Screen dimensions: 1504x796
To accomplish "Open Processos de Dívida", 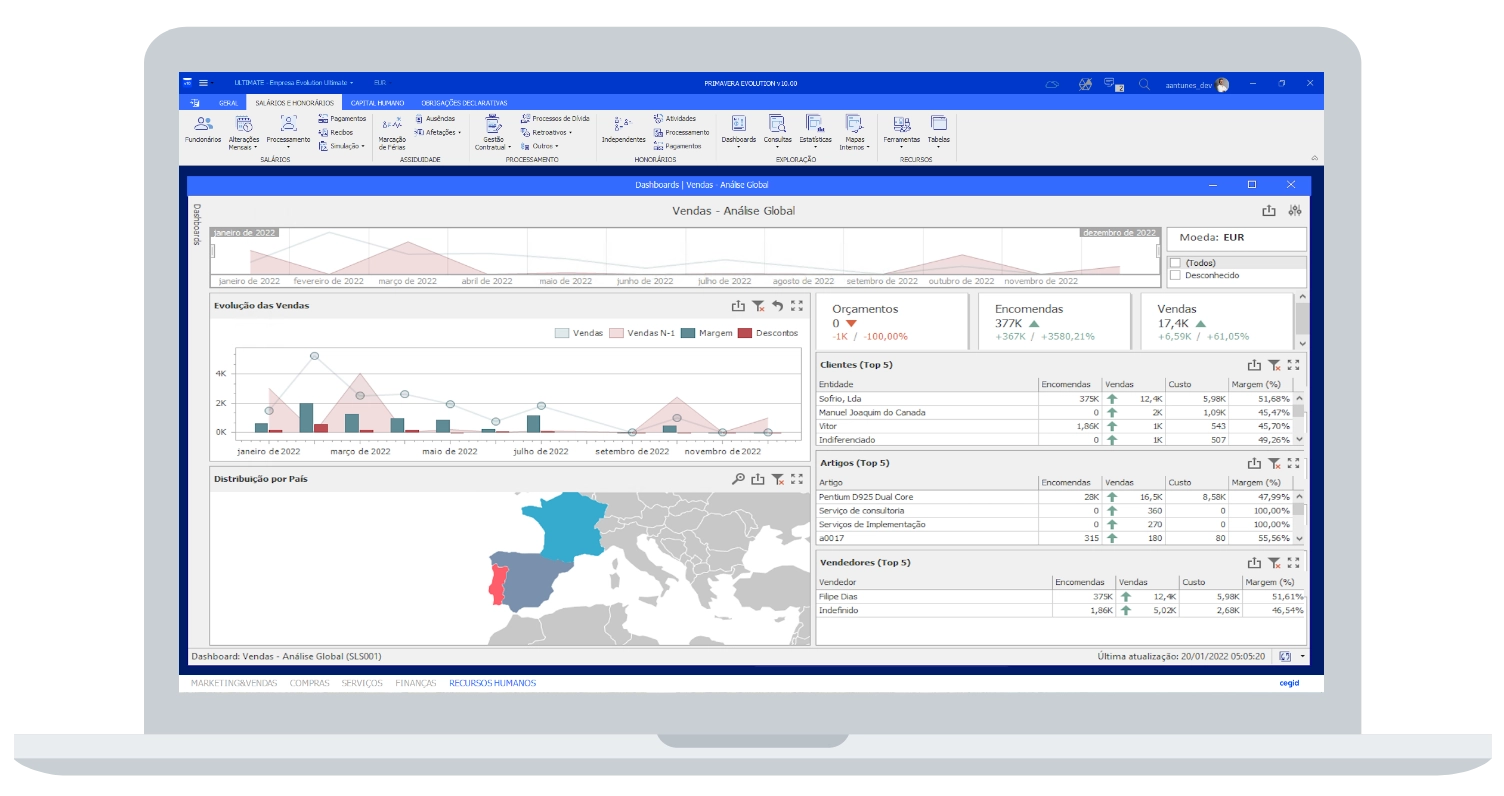I will coord(555,118).
